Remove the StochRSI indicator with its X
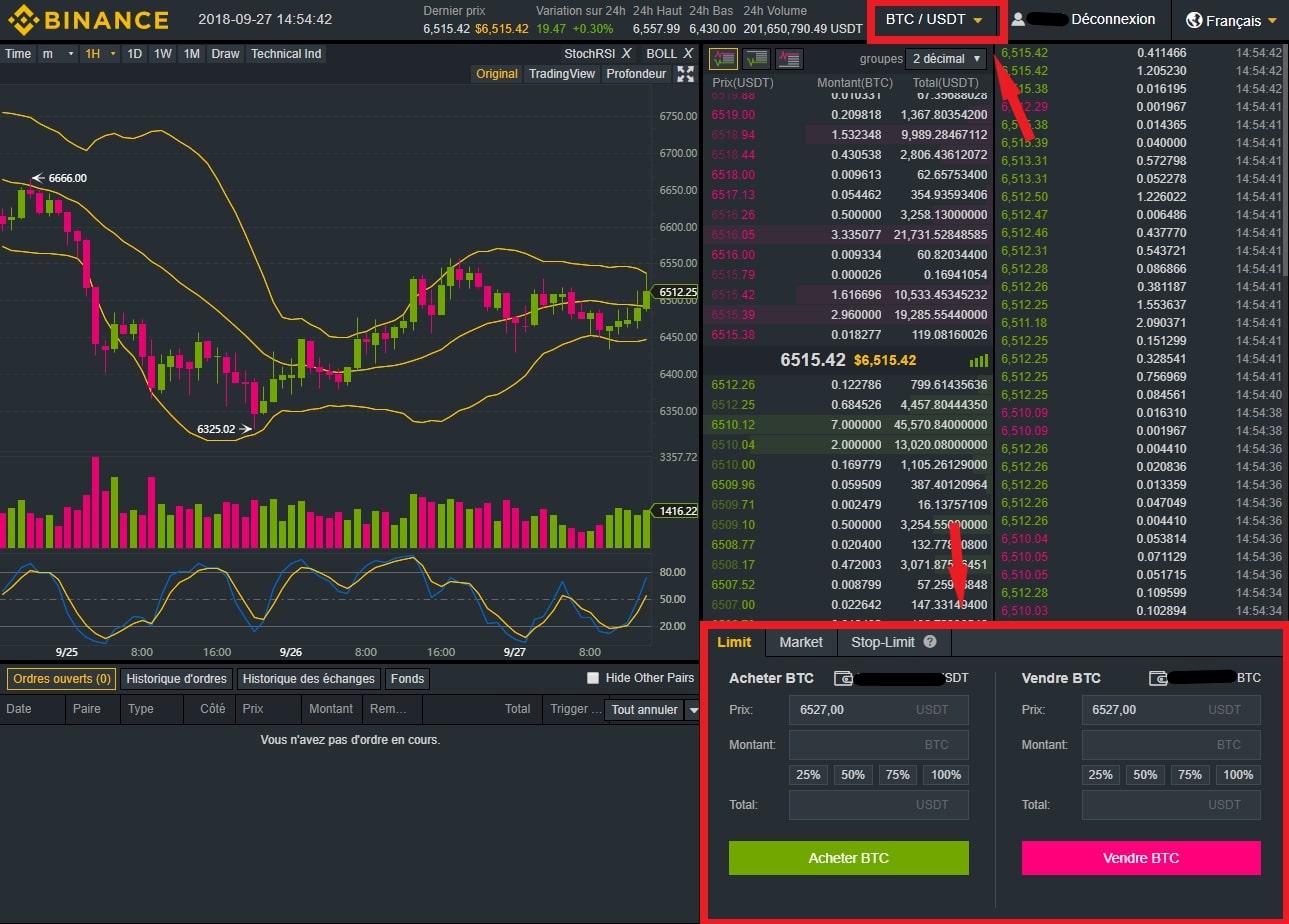The width and height of the screenshot is (1289, 924). [626, 53]
